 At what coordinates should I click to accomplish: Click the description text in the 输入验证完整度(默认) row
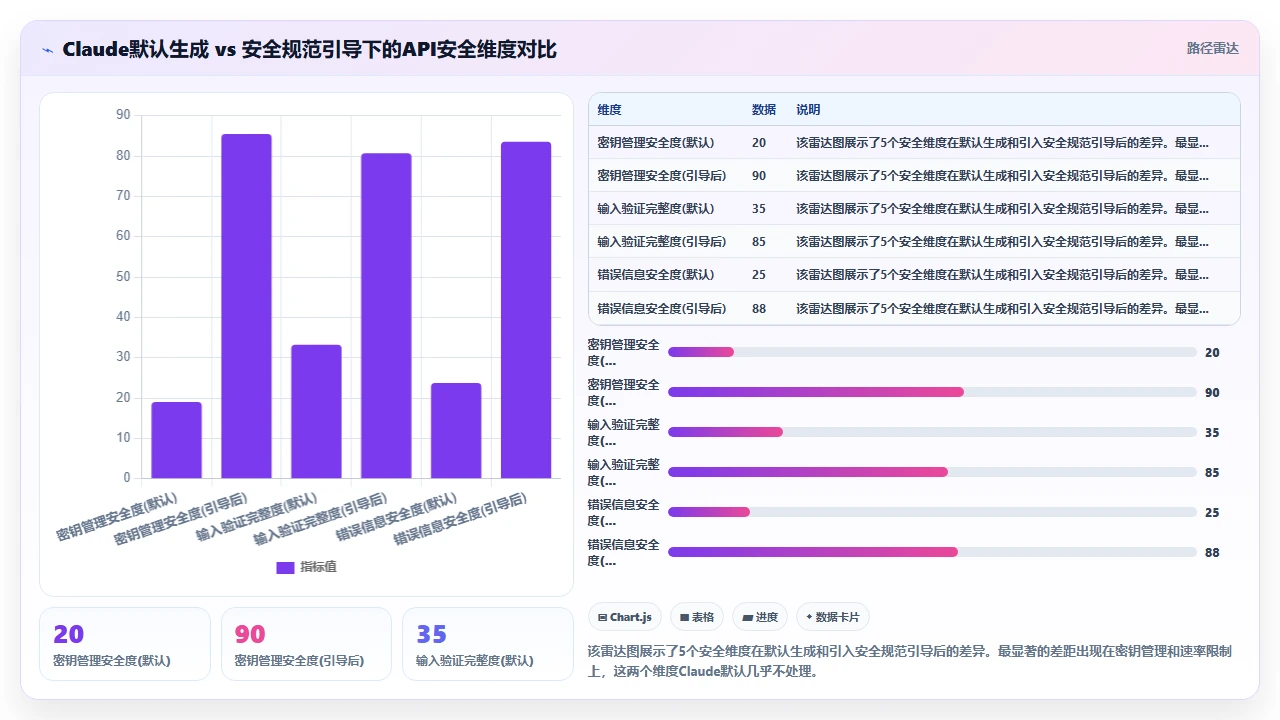[1002, 209]
